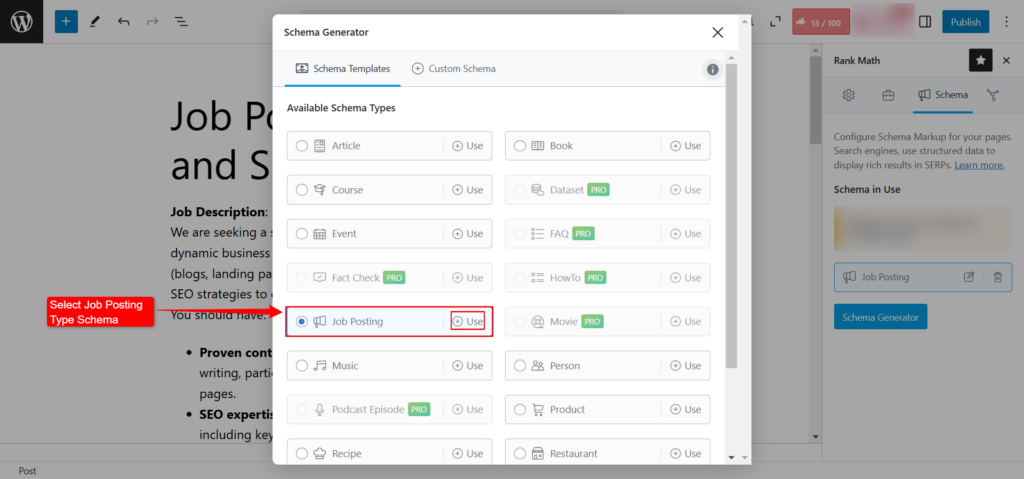Click Use for Person schema
Screen dimensions: 1024x479
click(x=686, y=365)
